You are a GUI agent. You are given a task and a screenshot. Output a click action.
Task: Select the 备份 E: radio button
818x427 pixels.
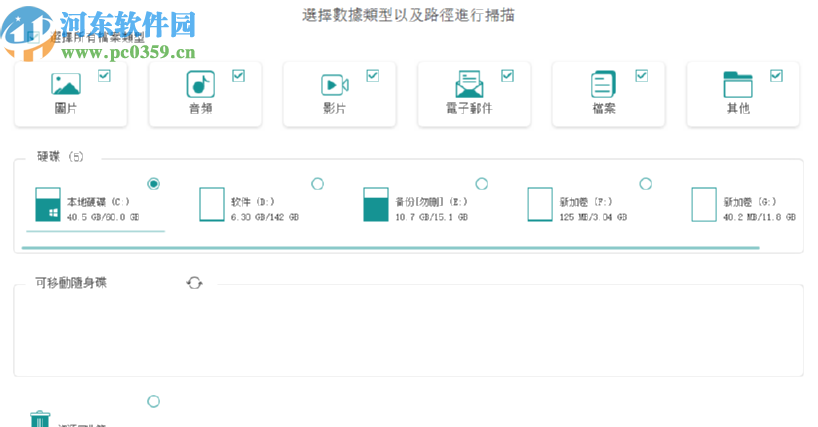[482, 184]
